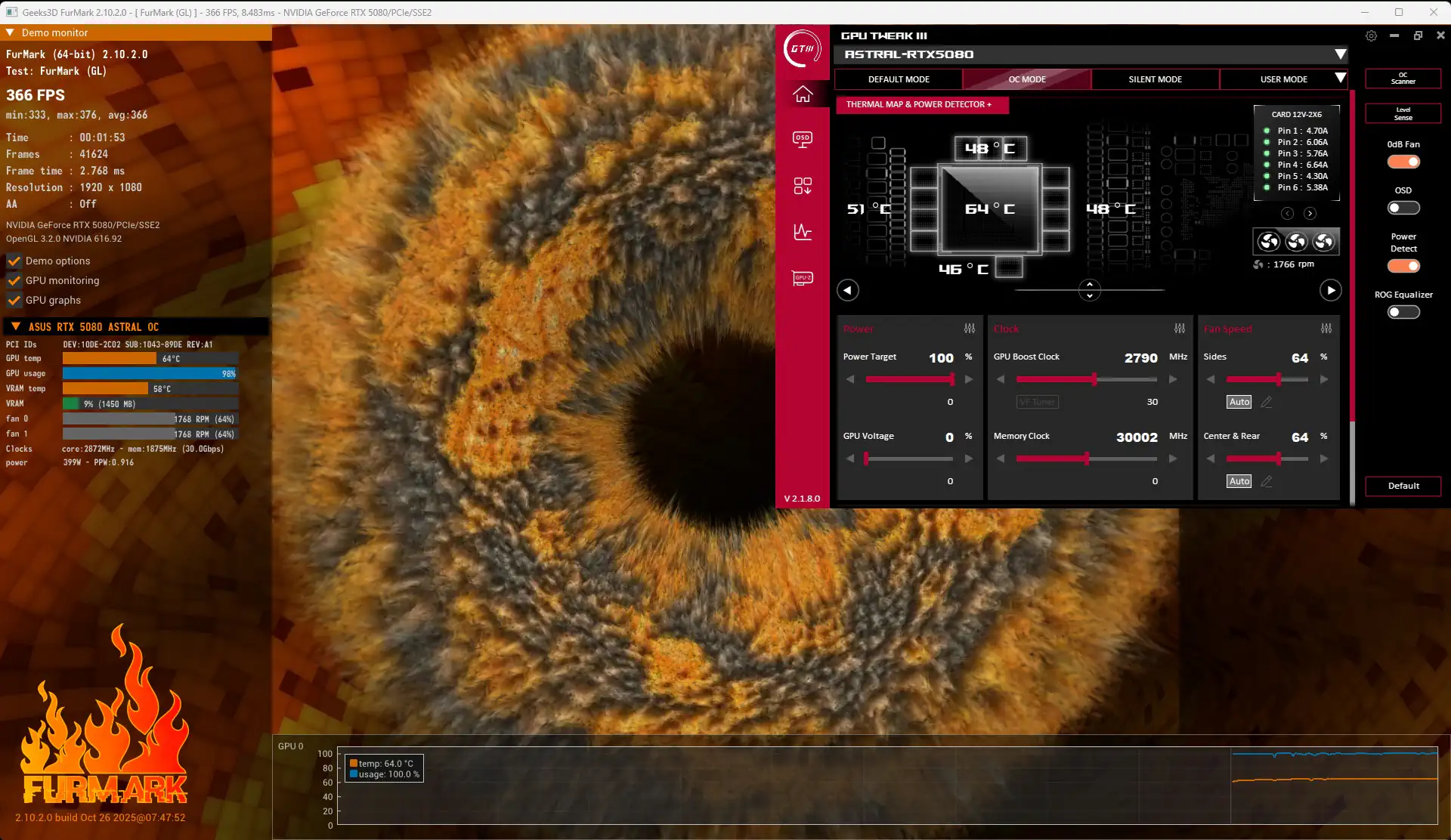Toggle 0dB Fan switch
Screen dimensions: 1451x840
point(1403,162)
